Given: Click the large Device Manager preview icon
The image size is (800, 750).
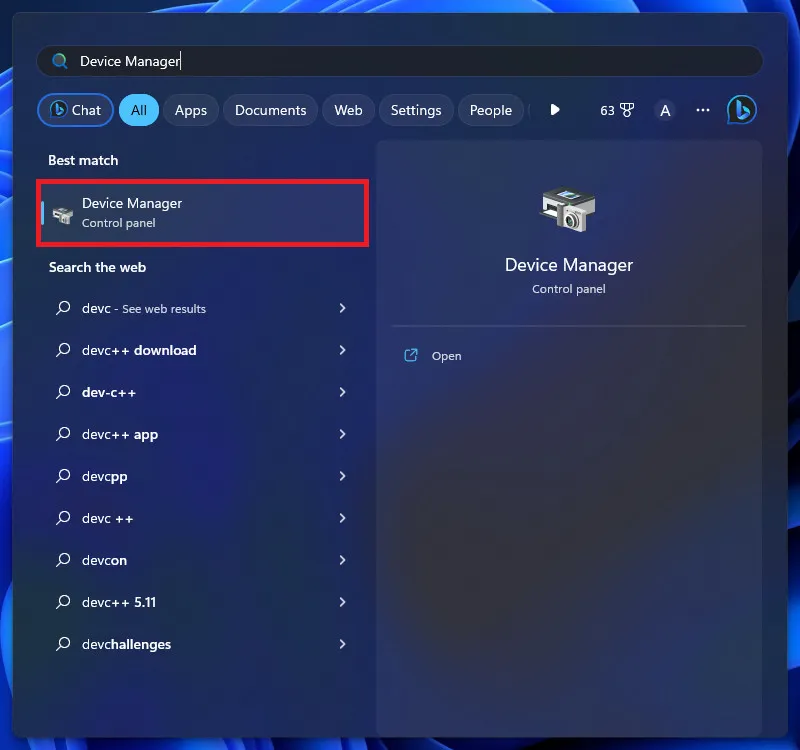Looking at the screenshot, I should (x=568, y=209).
